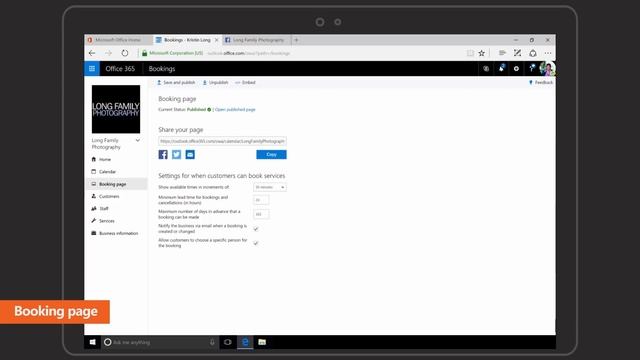
Task: Open the notifications bell in the header
Action: click(x=501, y=69)
